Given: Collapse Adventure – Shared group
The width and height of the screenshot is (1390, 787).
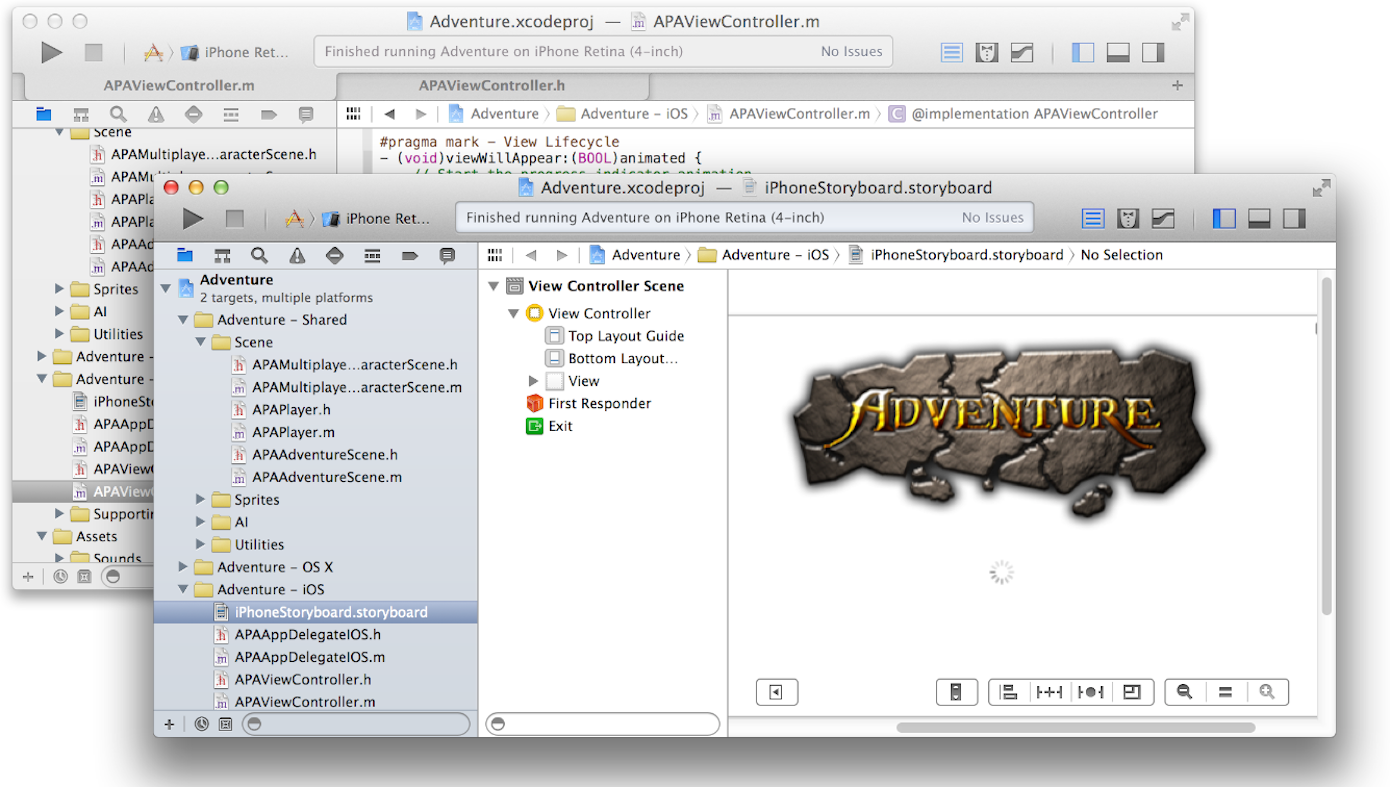Looking at the screenshot, I should click(x=183, y=320).
